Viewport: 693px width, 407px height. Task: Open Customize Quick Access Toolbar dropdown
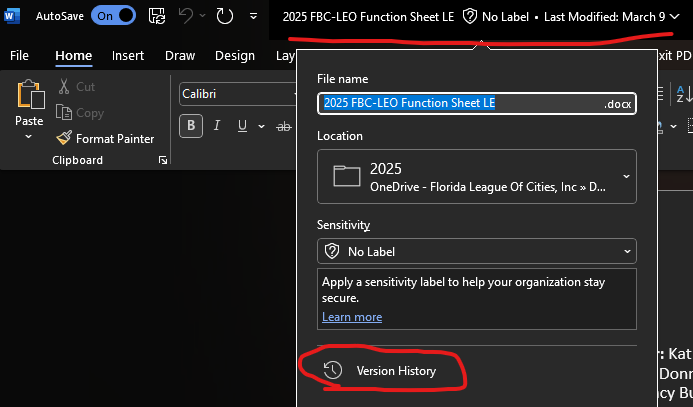pos(253,17)
